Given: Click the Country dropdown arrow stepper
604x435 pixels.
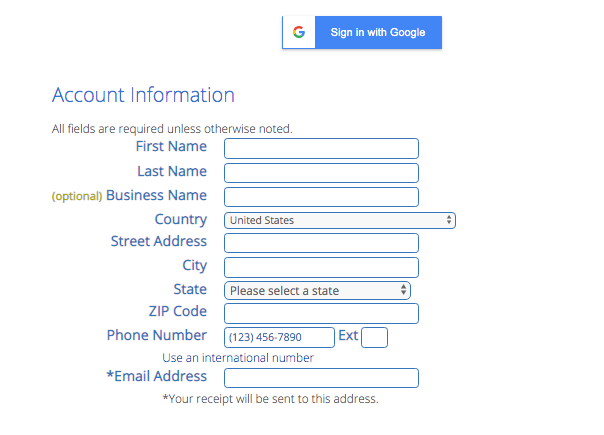Looking at the screenshot, I should tap(449, 220).
